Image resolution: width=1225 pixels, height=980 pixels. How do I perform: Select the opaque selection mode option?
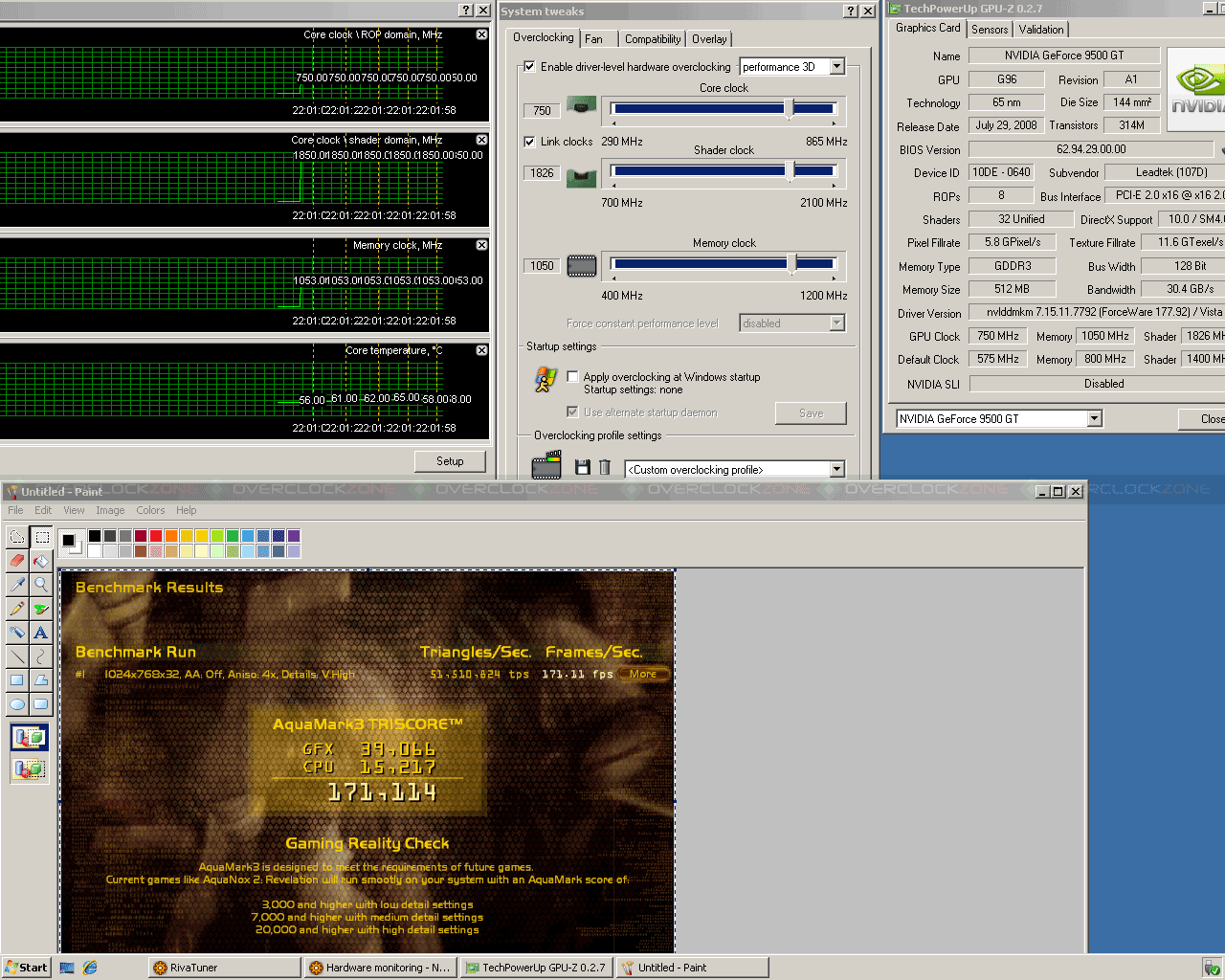pos(30,738)
